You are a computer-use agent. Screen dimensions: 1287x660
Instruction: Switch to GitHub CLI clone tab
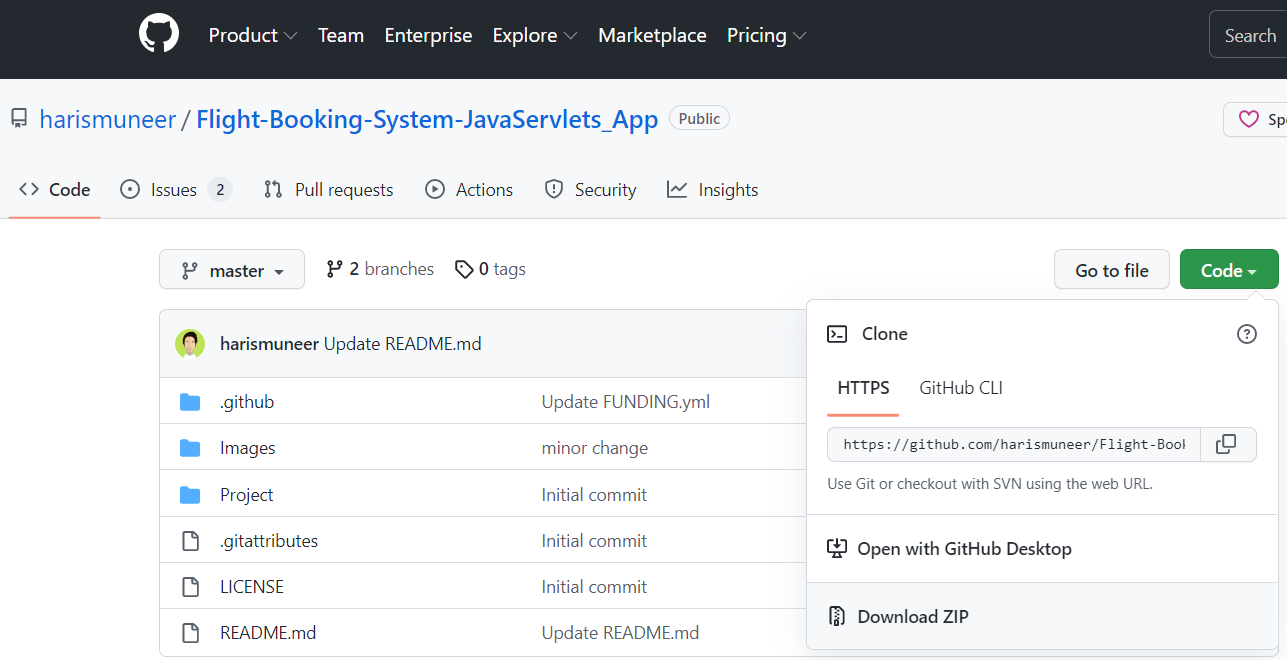pyautogui.click(x=961, y=388)
